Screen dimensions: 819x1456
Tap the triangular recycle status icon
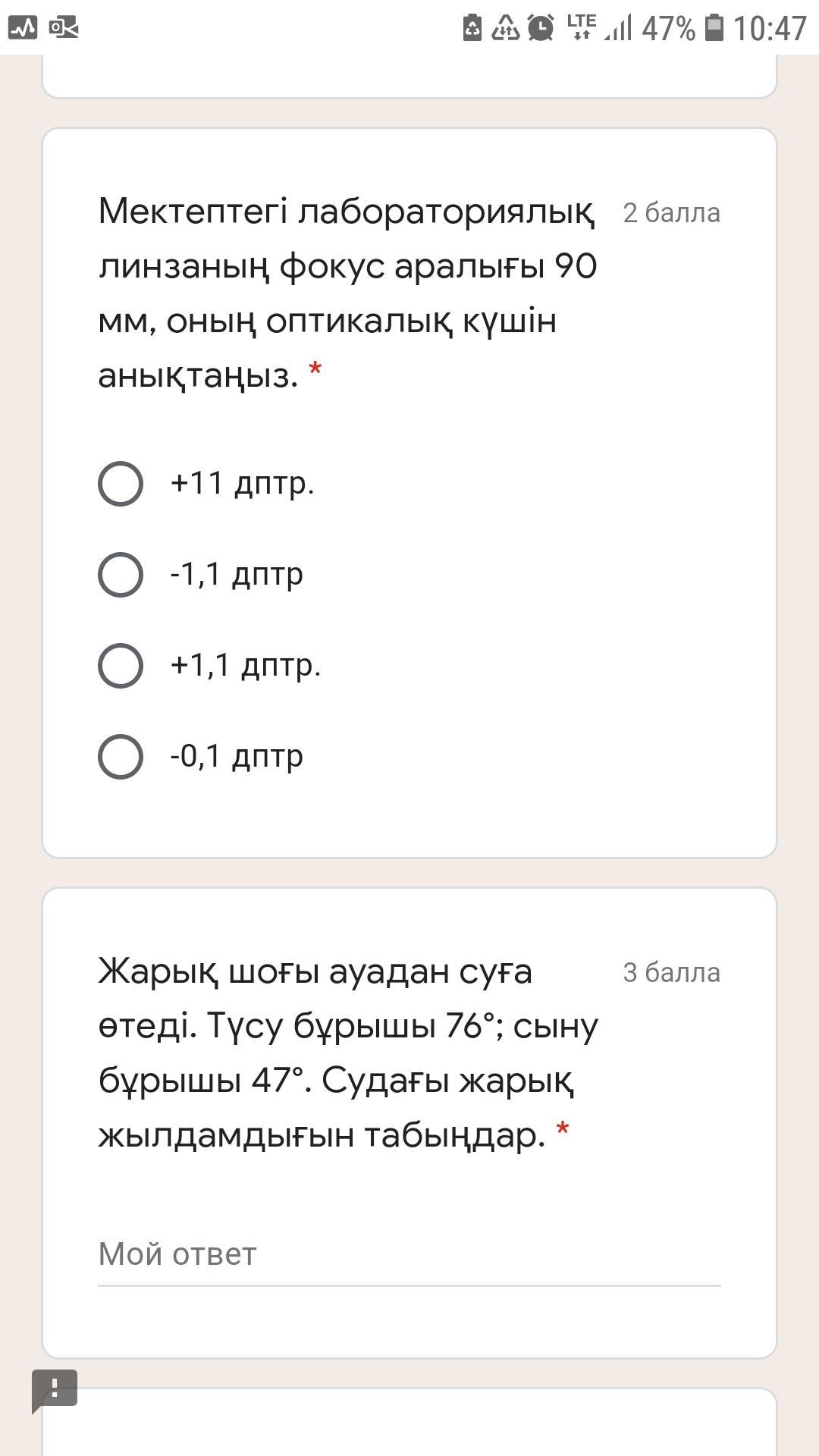pyautogui.click(x=506, y=28)
